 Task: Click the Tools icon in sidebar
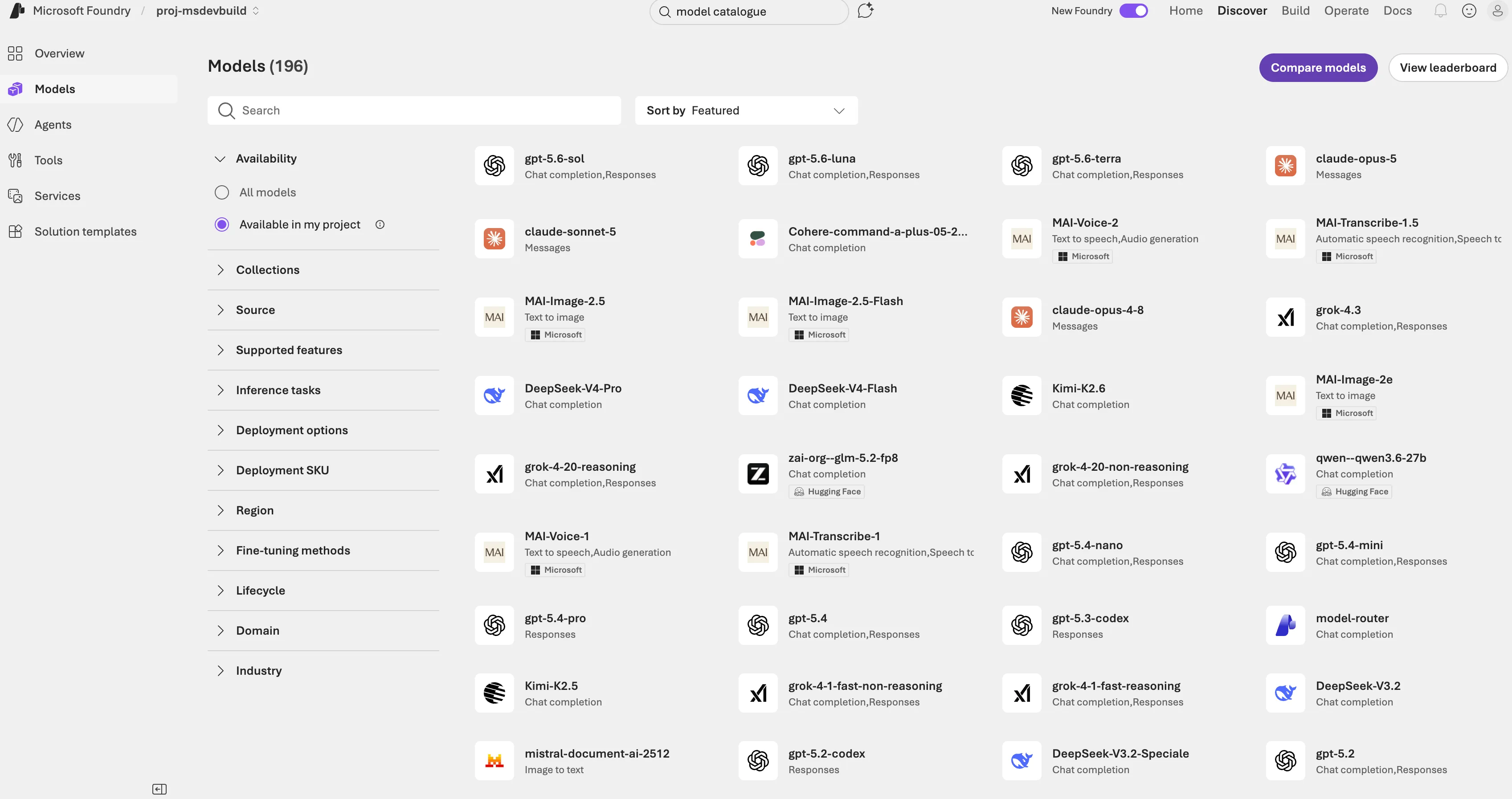15,160
